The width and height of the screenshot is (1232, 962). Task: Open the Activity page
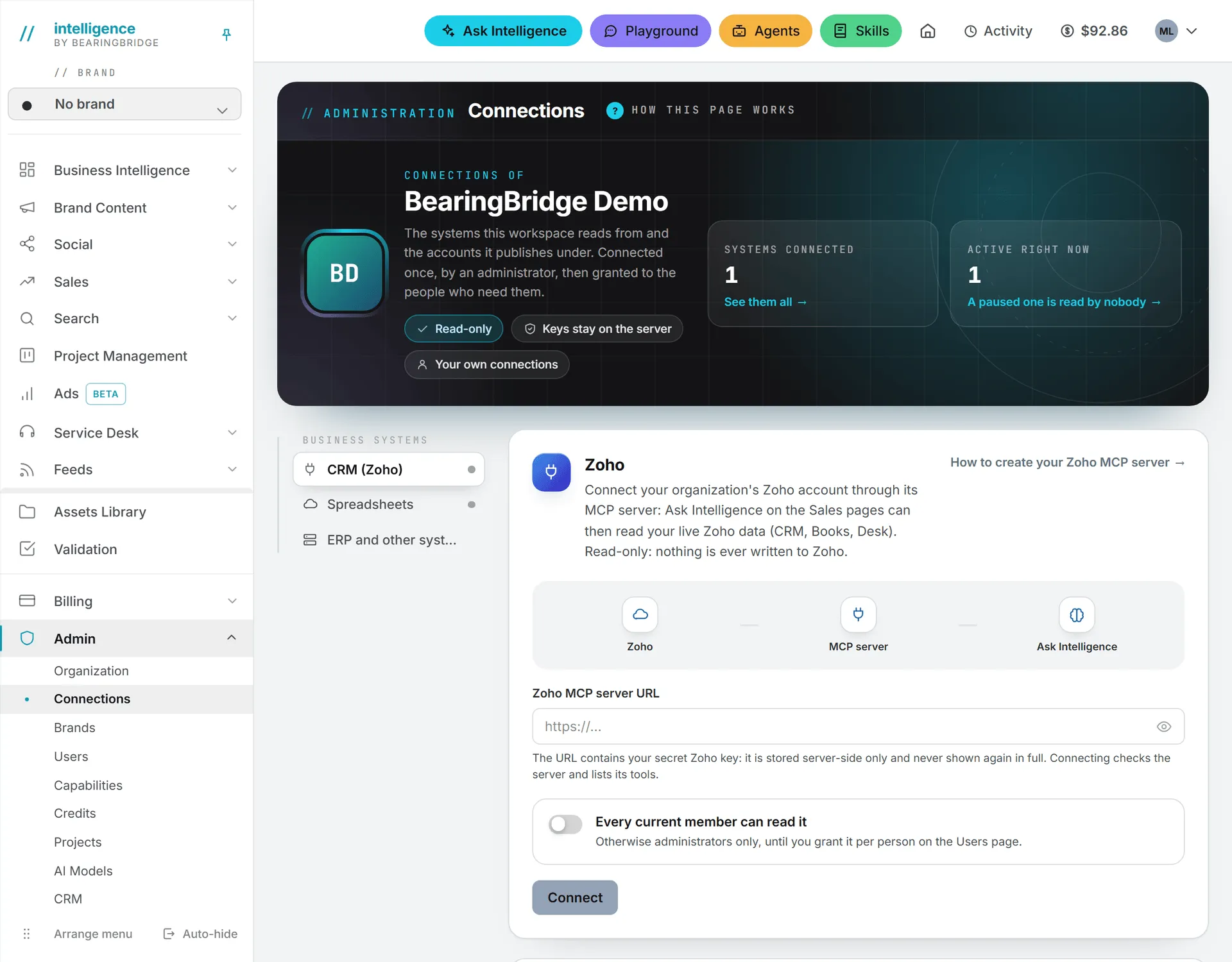click(998, 31)
